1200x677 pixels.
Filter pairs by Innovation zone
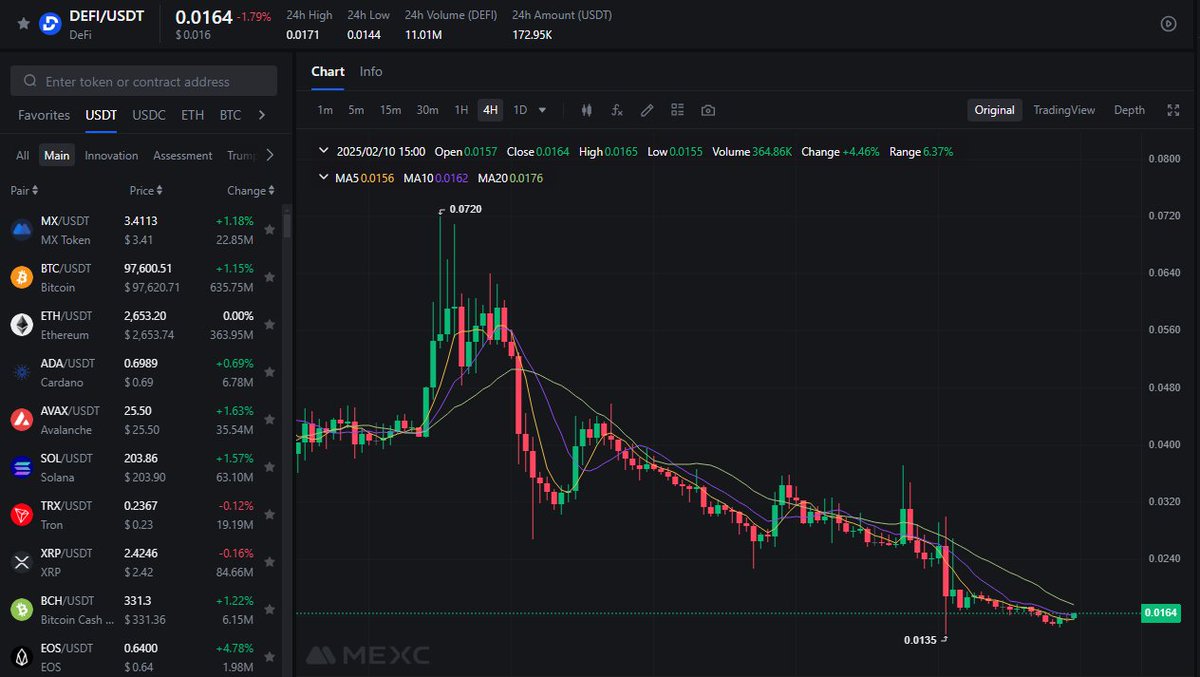(112, 155)
